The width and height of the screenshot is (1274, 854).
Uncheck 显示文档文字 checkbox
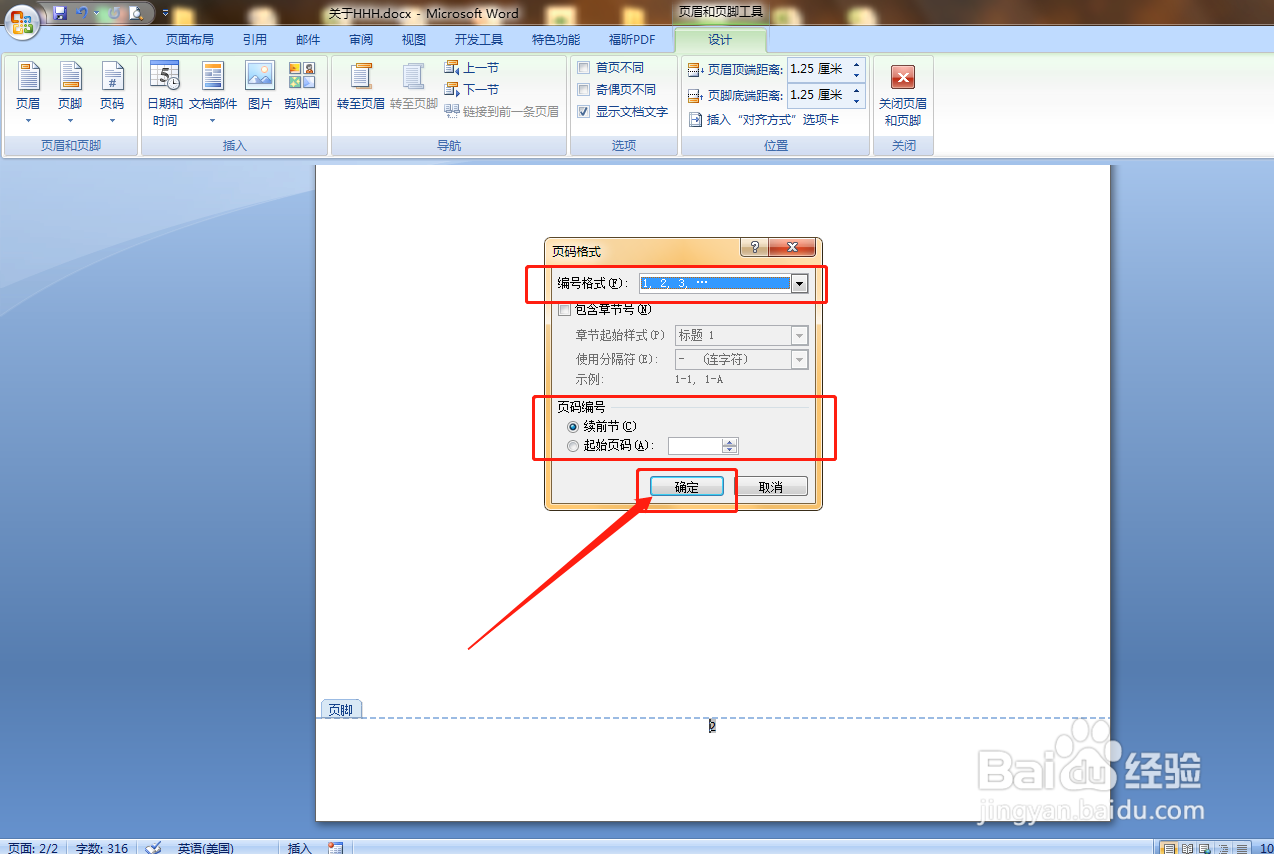tap(584, 112)
